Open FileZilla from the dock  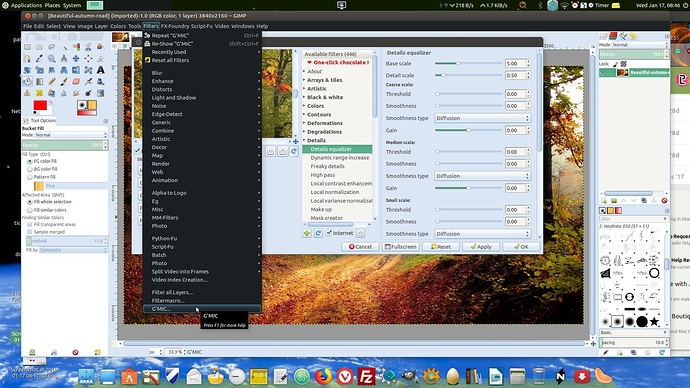pos(366,377)
